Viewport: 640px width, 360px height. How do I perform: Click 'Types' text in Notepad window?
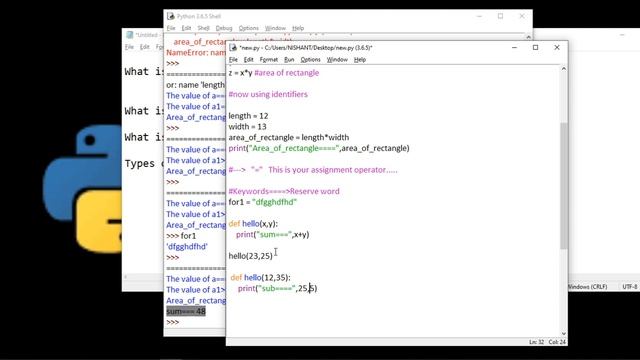pos(140,164)
